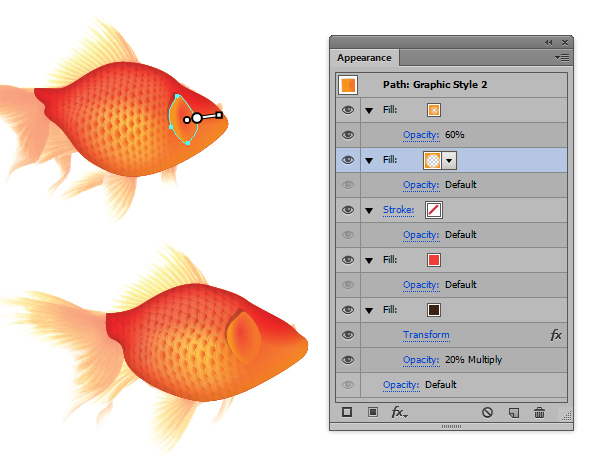Collapse the Stroke attribute disclosure triangle
Image resolution: width=600 pixels, height=469 pixels.
pyautogui.click(x=369, y=210)
